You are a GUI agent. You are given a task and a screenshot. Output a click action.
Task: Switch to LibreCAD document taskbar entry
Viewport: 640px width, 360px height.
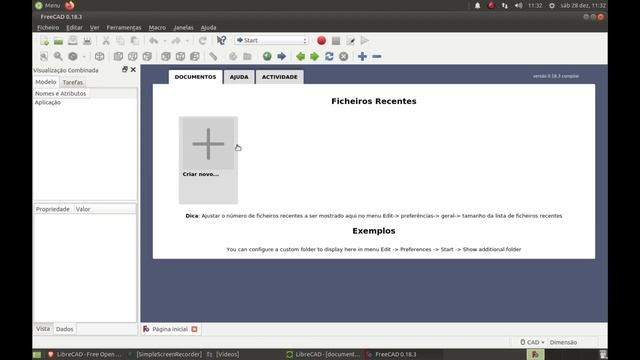tap(323, 354)
